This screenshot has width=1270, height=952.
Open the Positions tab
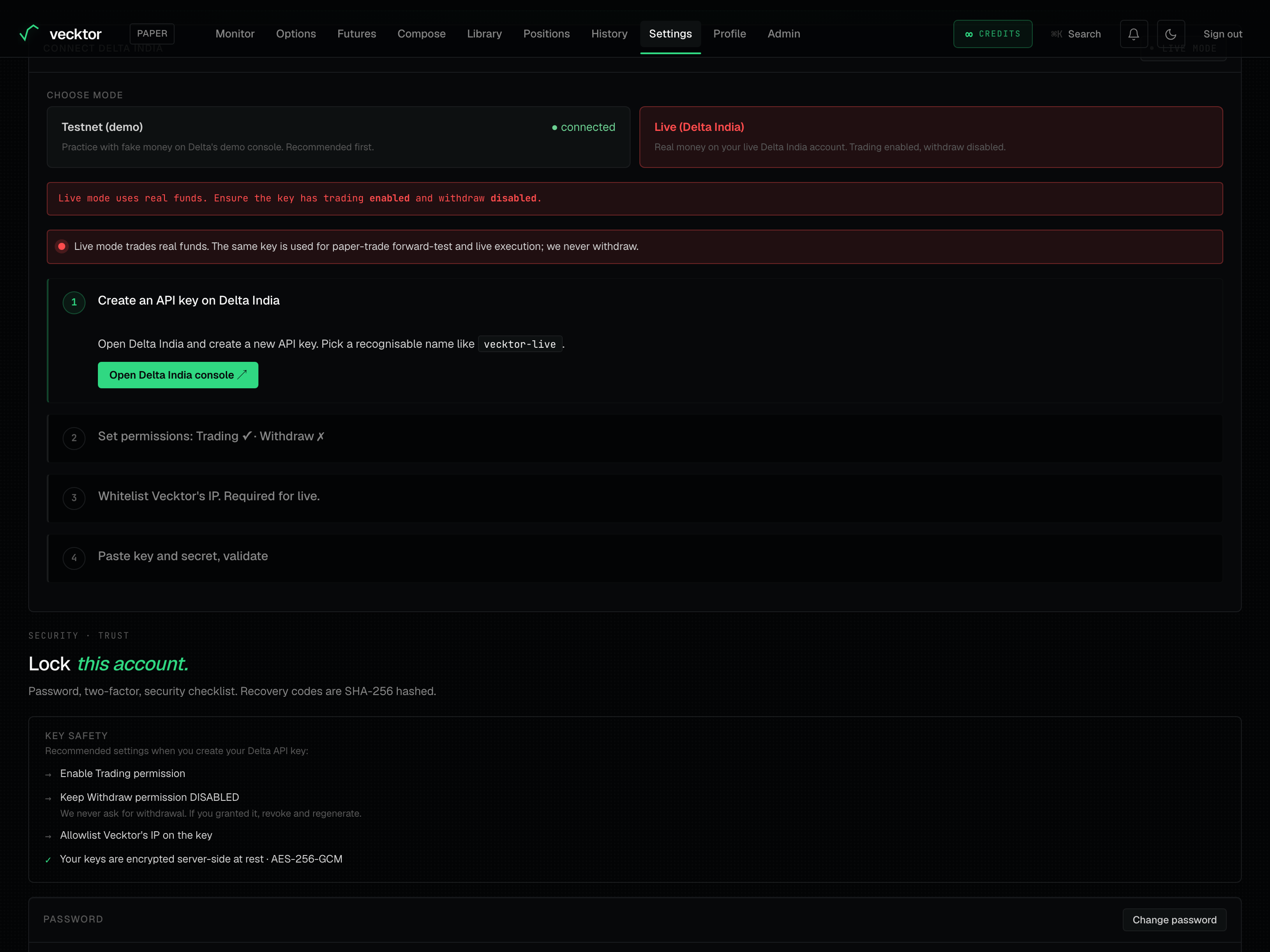[546, 34]
